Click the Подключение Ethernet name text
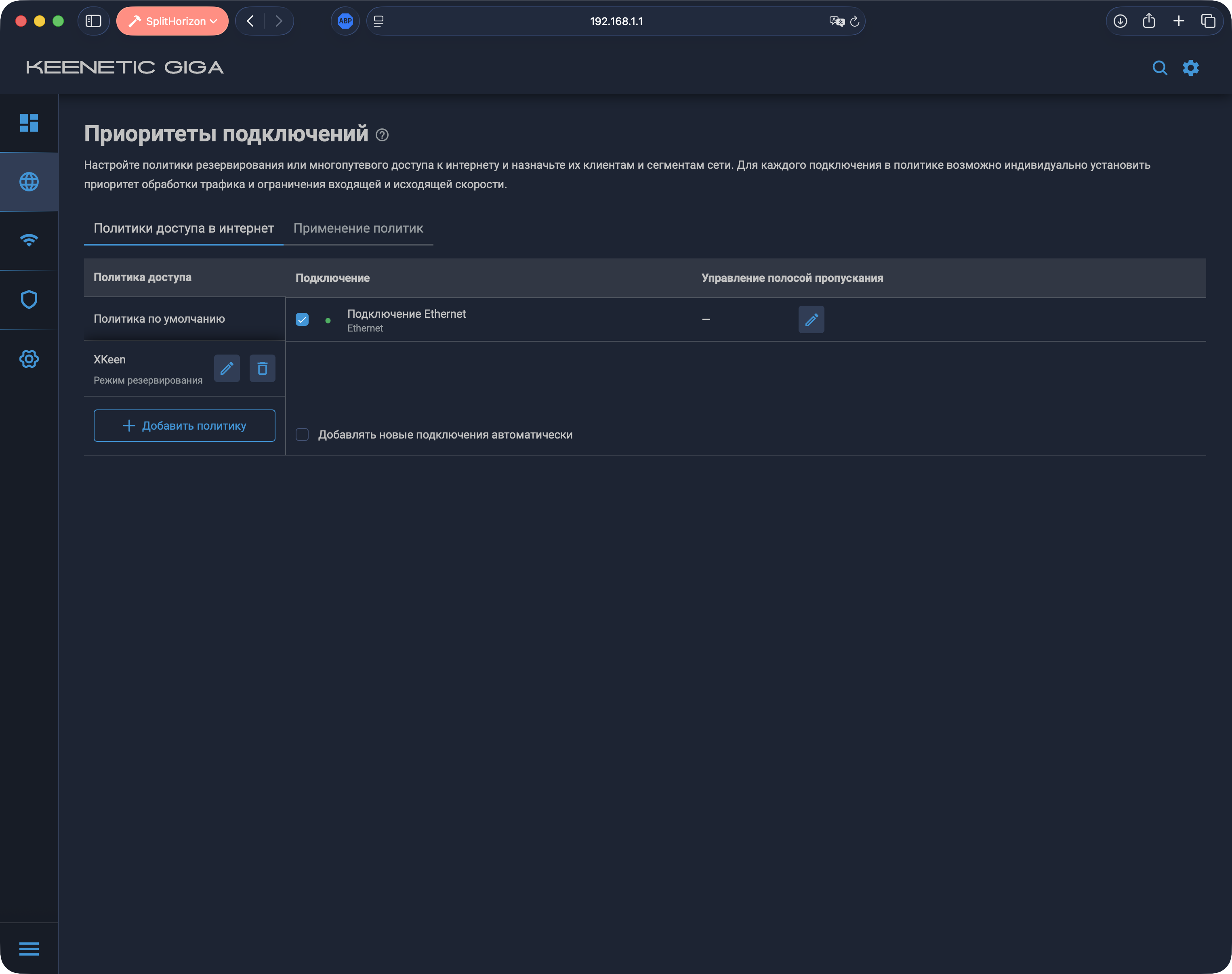Viewport: 1232px width, 974px height. [x=407, y=314]
